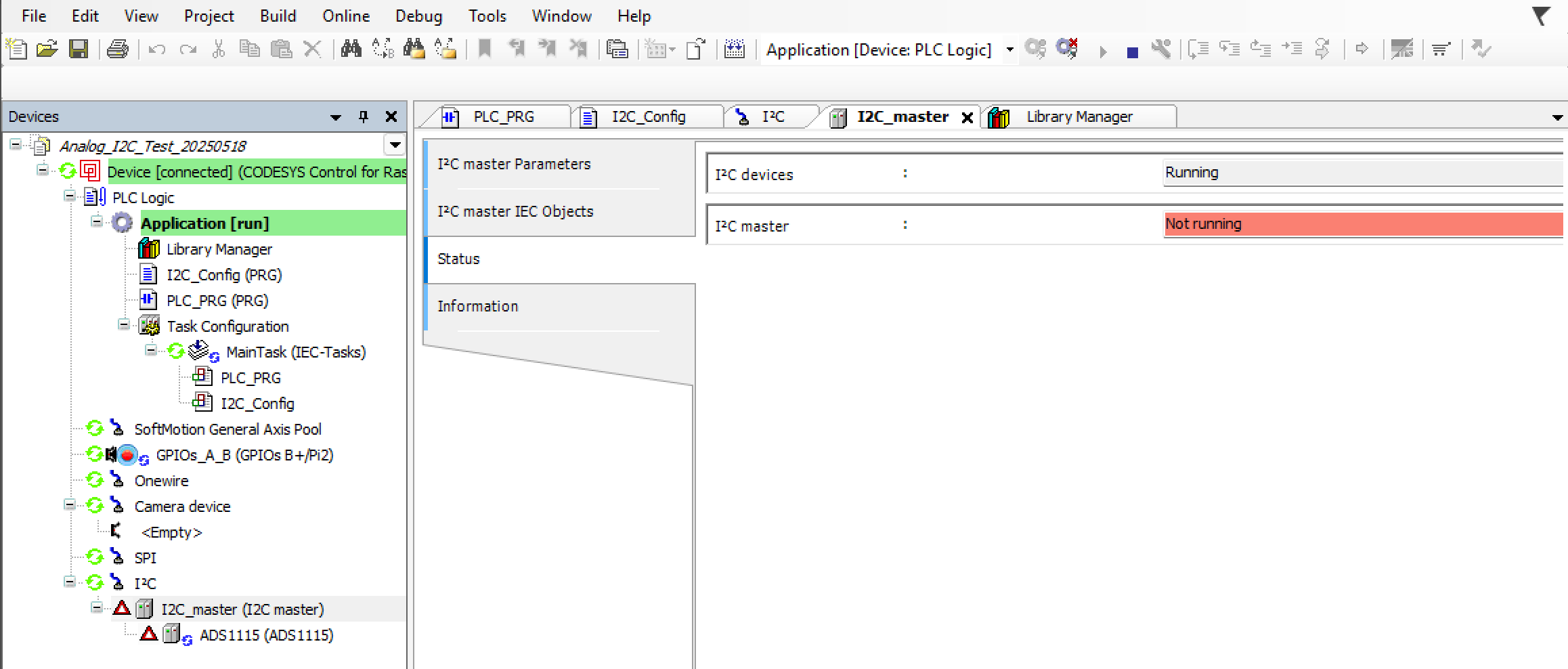Collapse the PLC Logic tree node
The width and height of the screenshot is (1568, 669).
(x=70, y=196)
